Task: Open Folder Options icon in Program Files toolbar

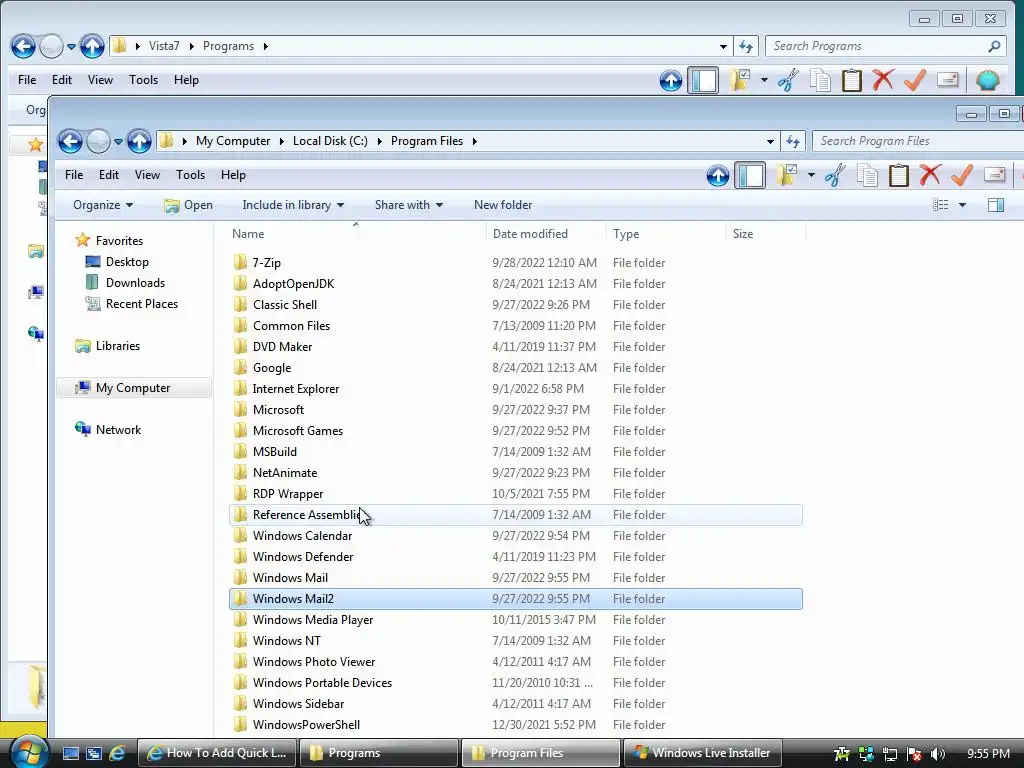Action: (x=787, y=175)
